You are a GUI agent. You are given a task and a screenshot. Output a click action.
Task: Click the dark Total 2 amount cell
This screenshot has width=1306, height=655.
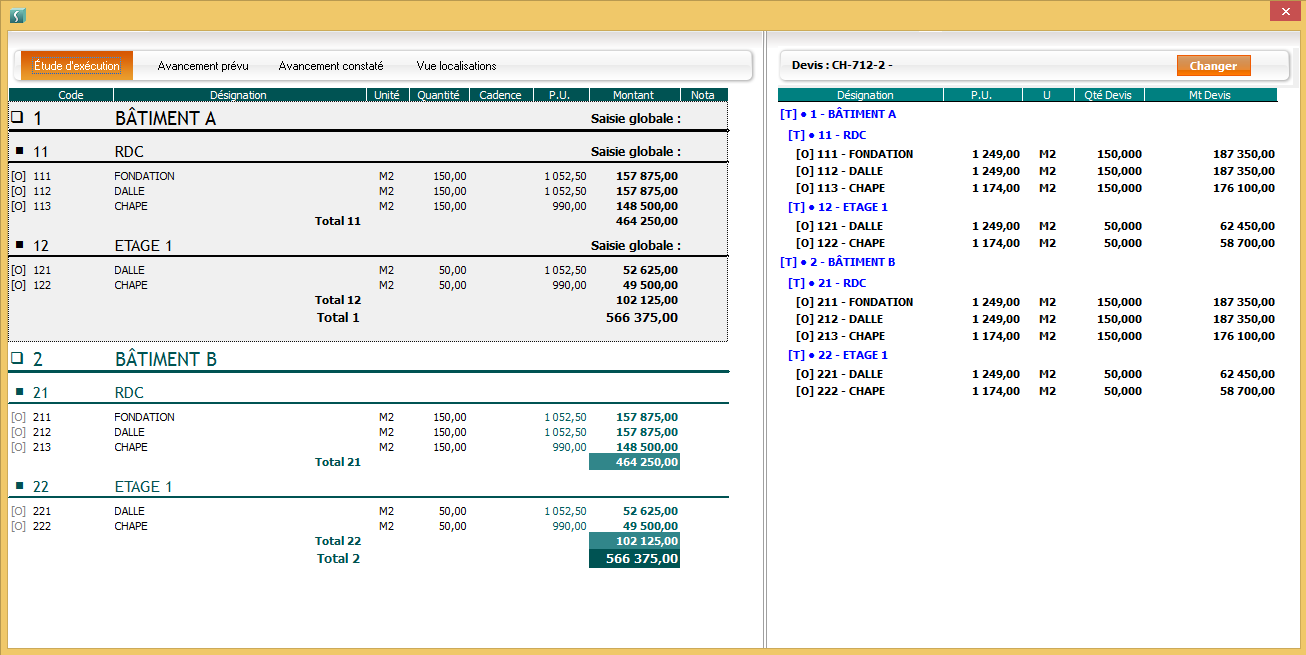coord(634,559)
